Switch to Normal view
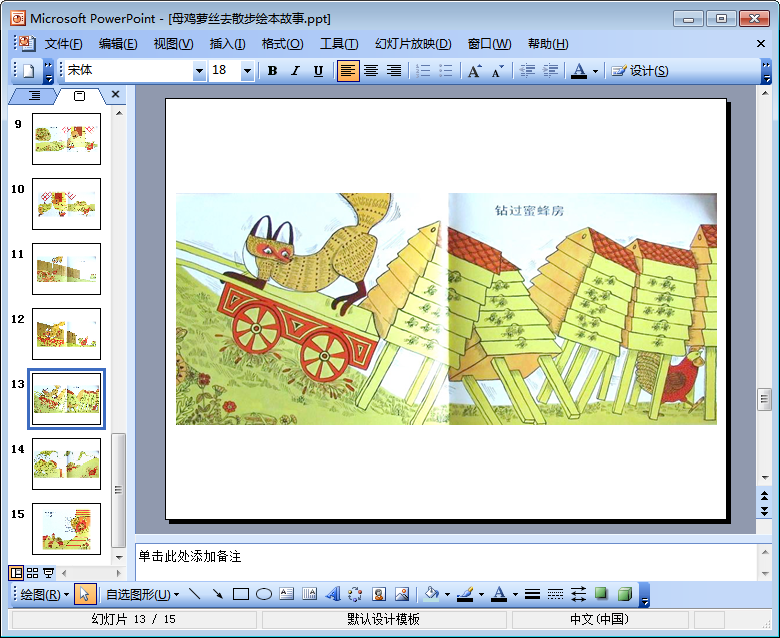The image size is (780, 638). (x=16, y=573)
